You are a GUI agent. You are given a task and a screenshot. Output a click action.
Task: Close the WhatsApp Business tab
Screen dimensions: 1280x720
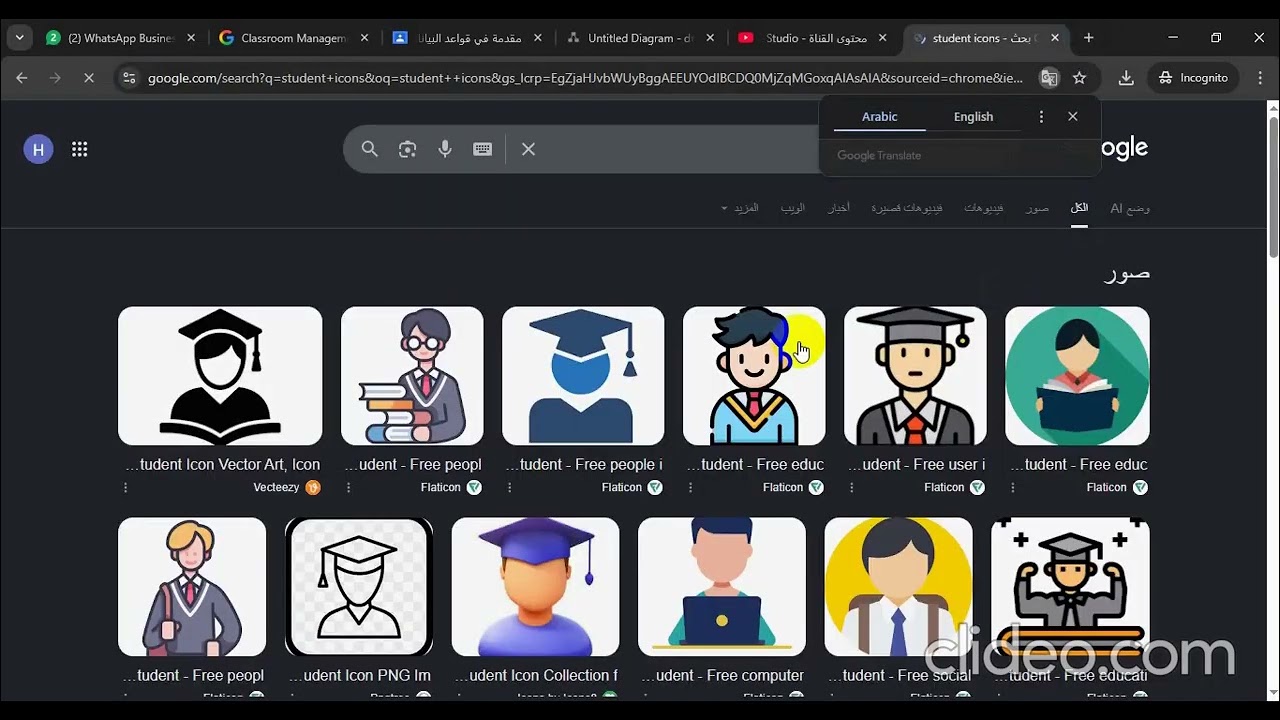tap(191, 38)
